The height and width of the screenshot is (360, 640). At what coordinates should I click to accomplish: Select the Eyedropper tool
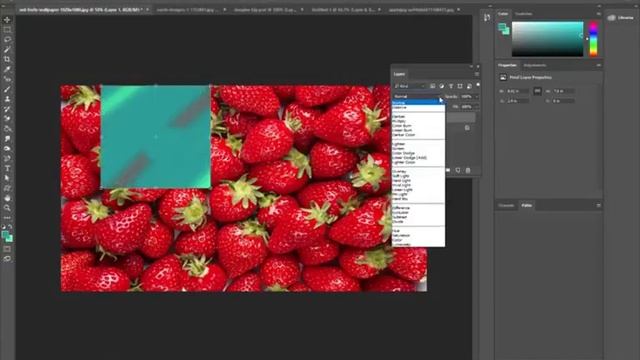(x=7, y=69)
